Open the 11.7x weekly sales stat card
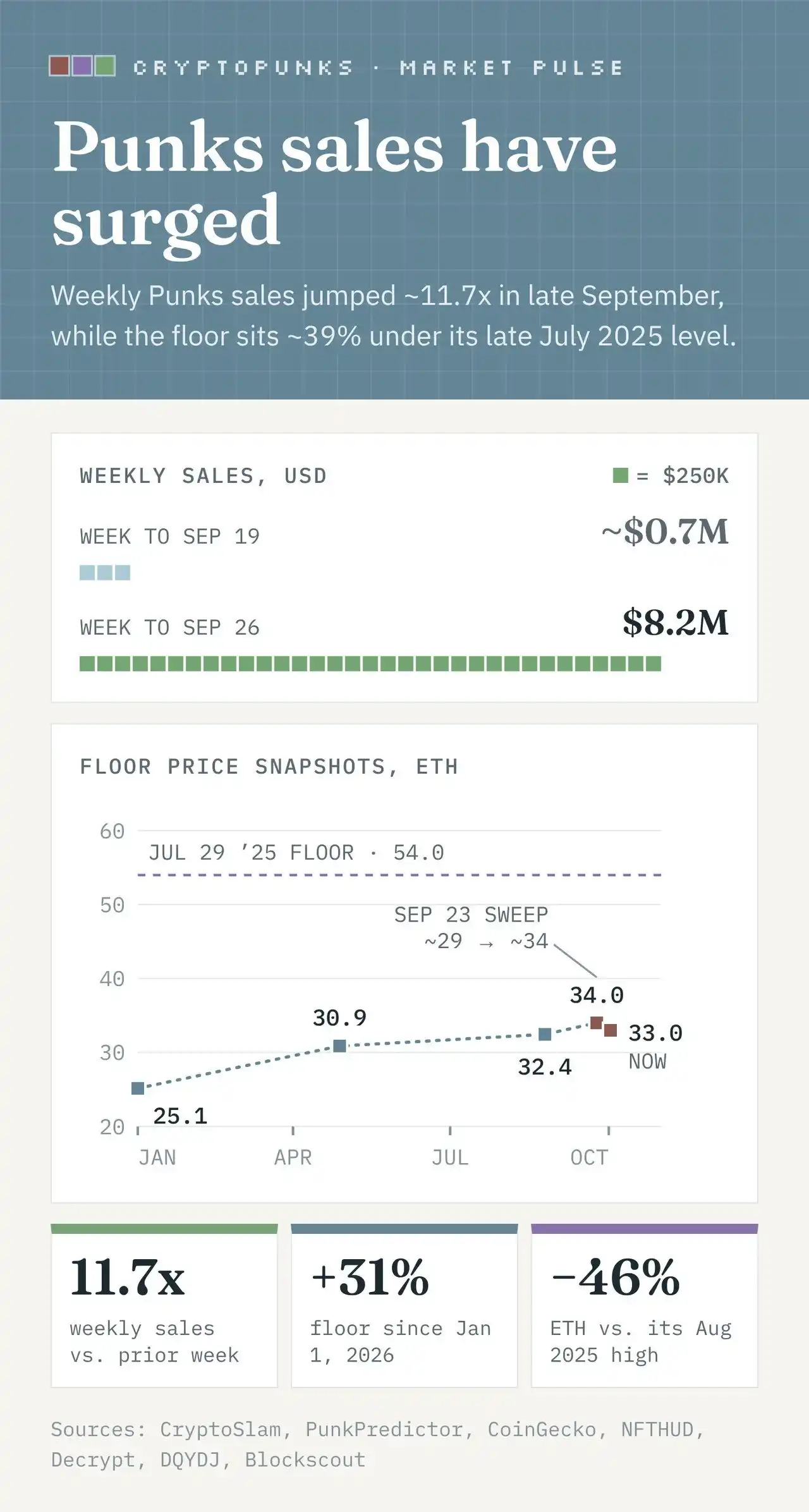Viewport: 809px width, 1512px height. 164,1306
